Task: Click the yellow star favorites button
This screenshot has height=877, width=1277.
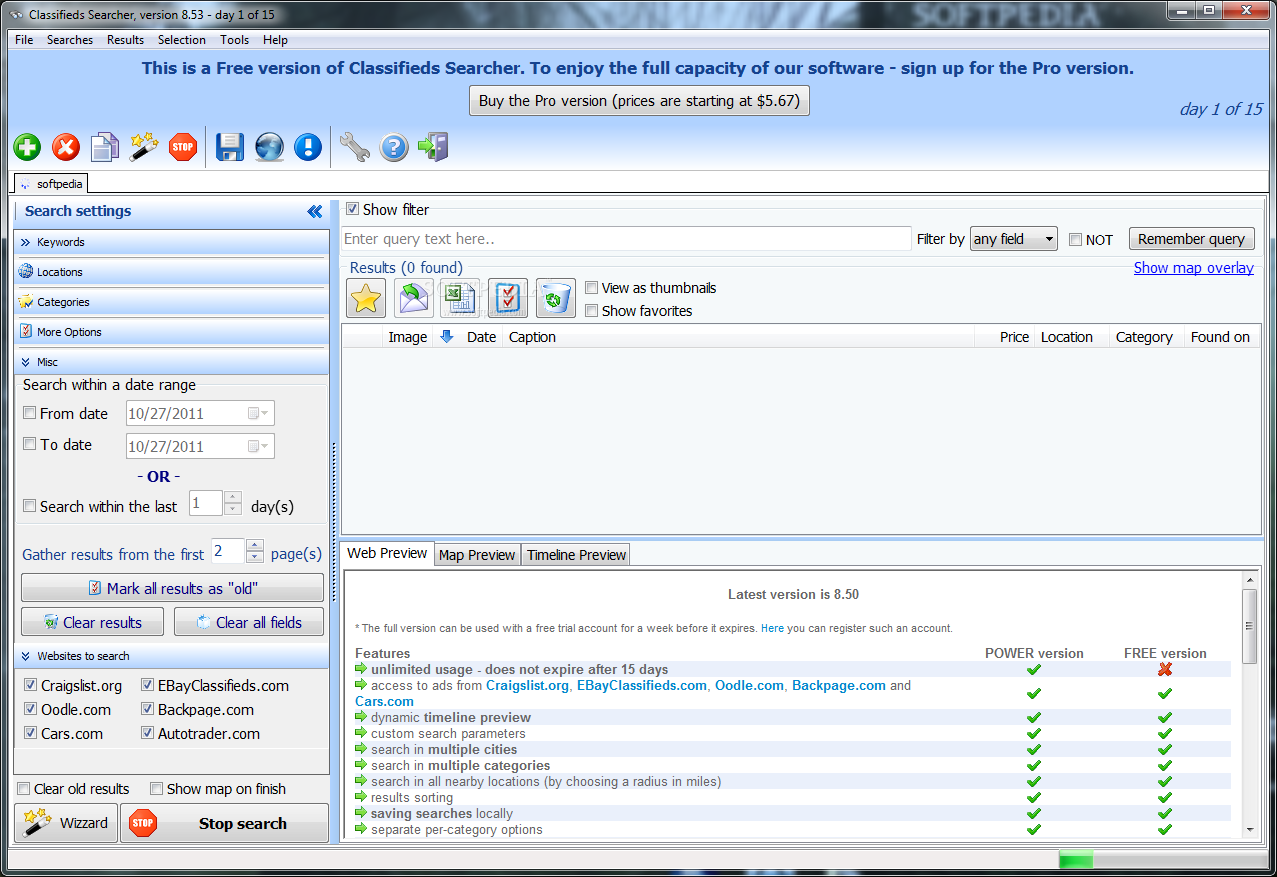Action: click(366, 298)
